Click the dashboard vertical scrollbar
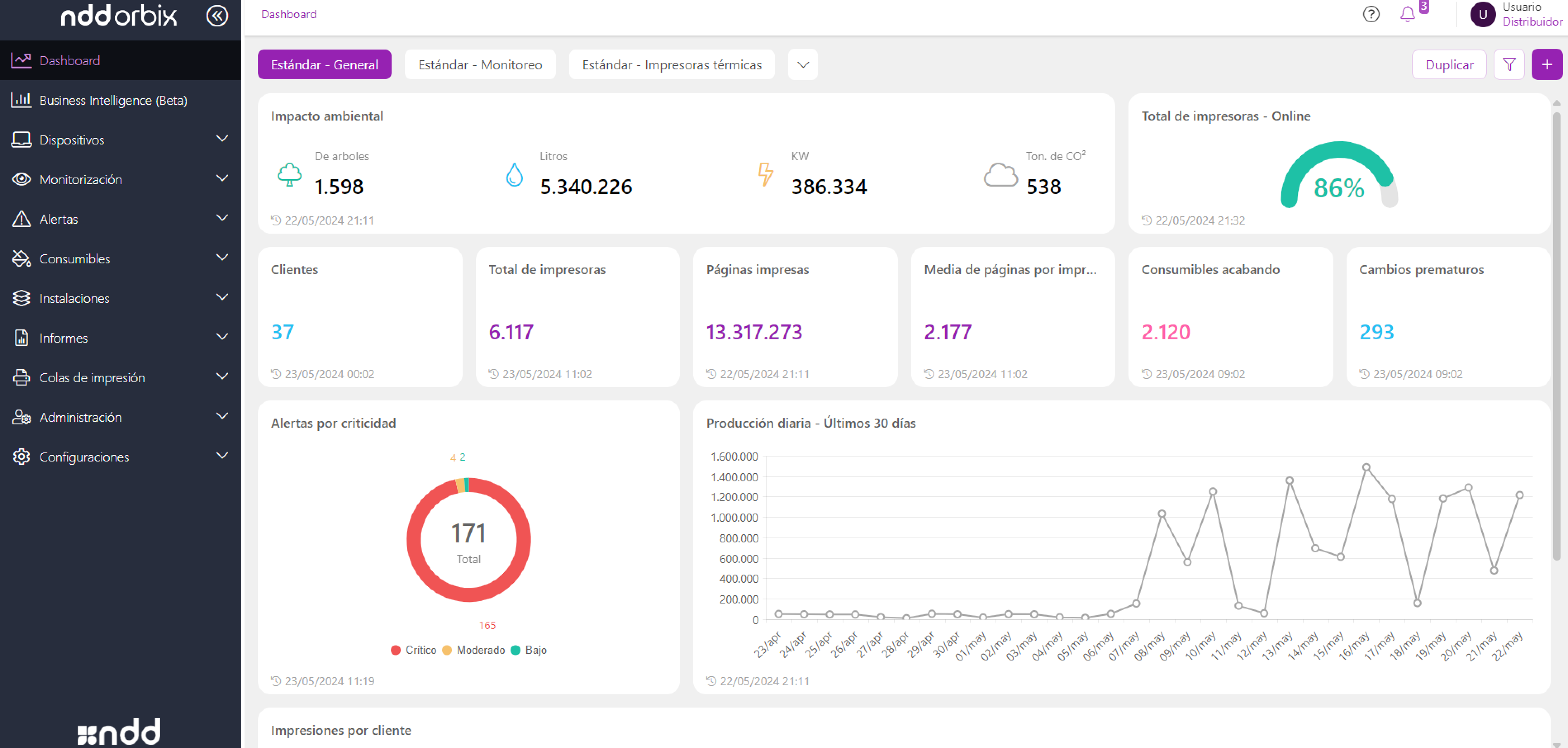This screenshot has width=1568, height=748. 1556,334
